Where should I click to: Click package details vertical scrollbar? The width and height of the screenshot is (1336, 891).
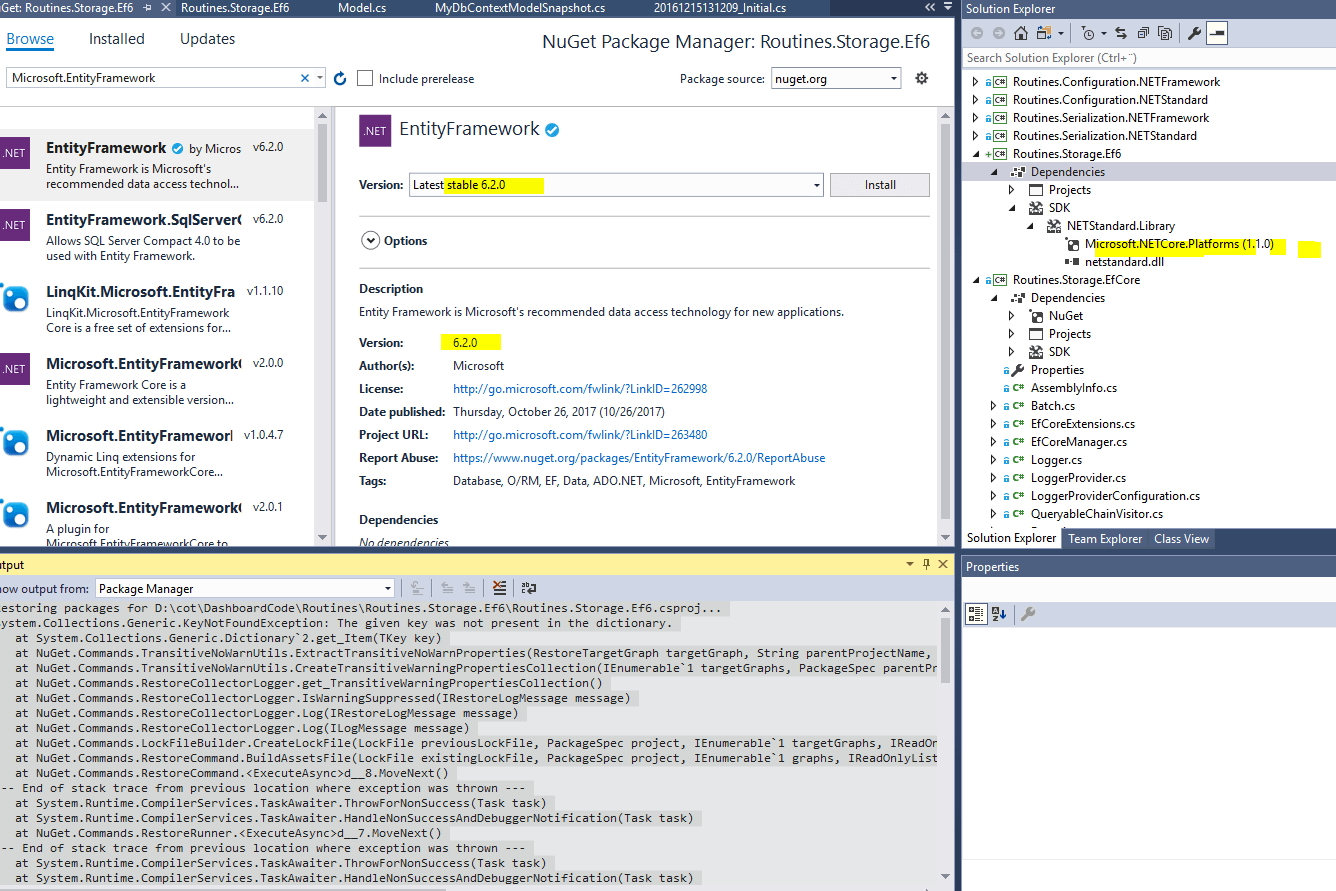point(946,325)
